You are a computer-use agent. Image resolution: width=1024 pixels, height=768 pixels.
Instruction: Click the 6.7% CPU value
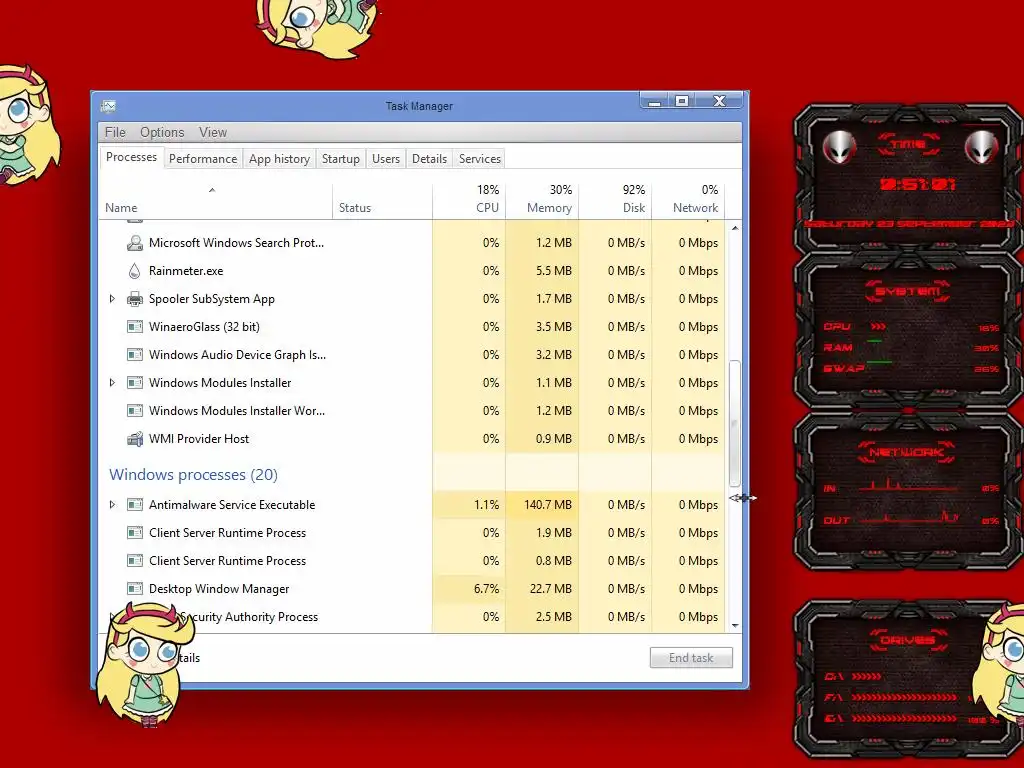point(487,589)
